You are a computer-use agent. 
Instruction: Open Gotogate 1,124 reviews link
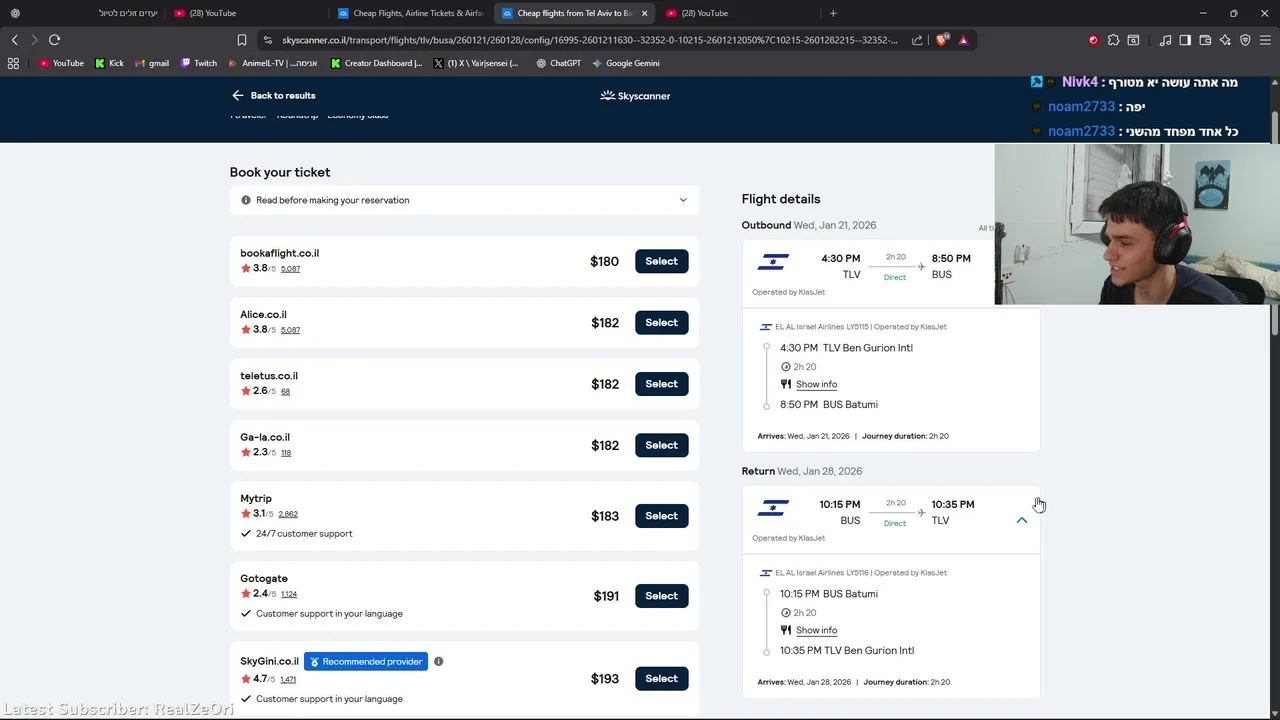(289, 594)
